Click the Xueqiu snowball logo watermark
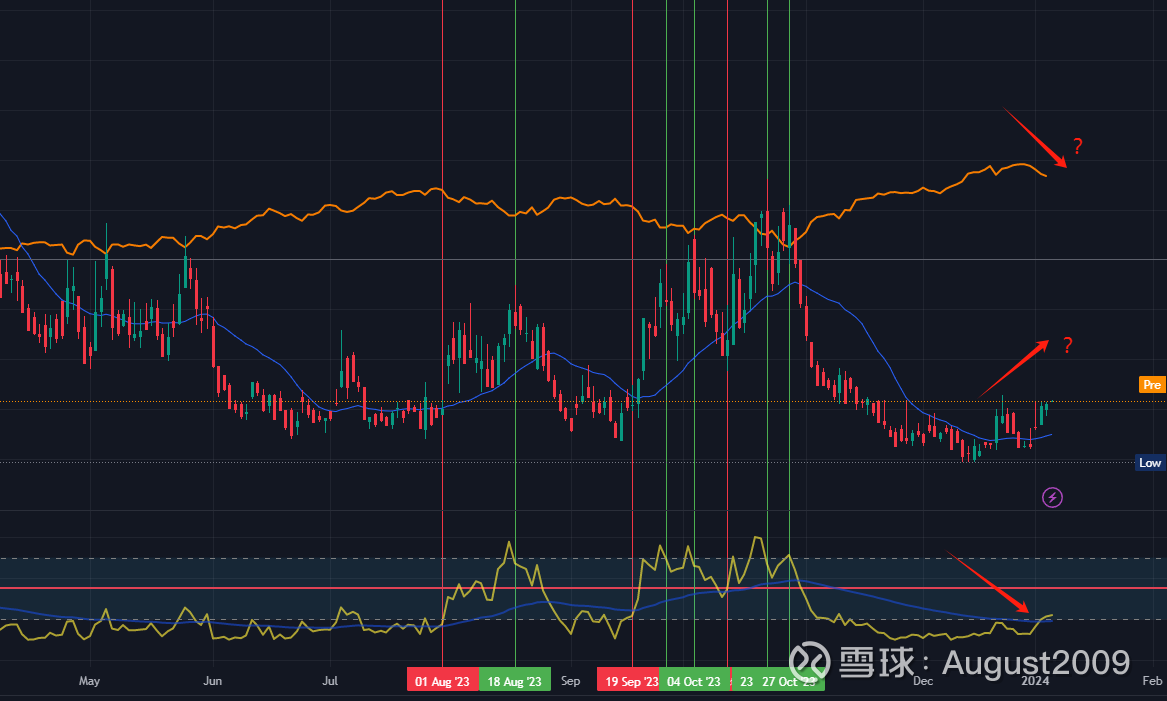The image size is (1167, 701). [812, 662]
